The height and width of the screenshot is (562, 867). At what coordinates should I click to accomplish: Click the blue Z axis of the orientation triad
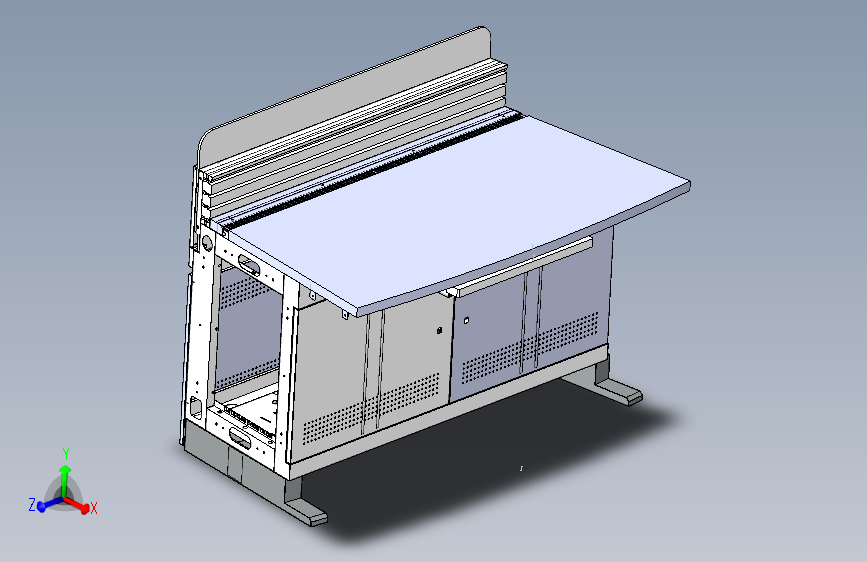(51, 504)
